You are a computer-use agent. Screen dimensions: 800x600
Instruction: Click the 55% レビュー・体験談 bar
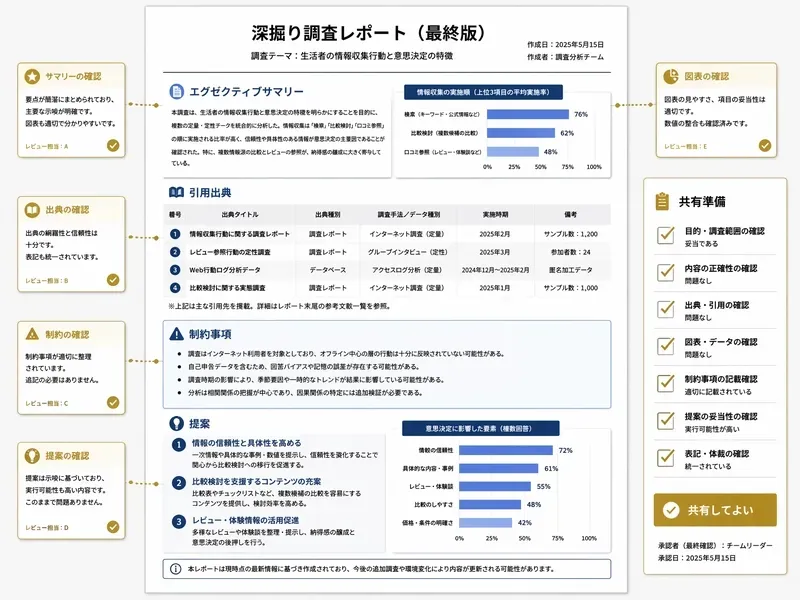(x=495, y=486)
